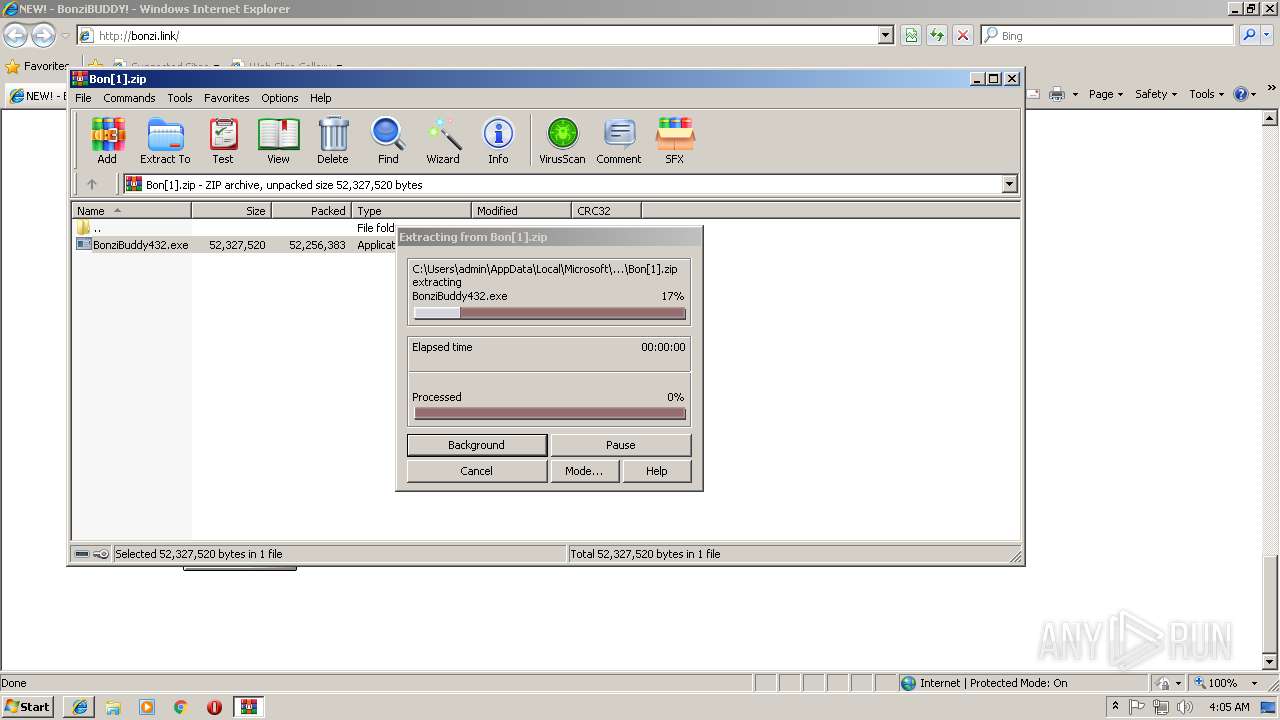Click the Test archive icon

(223, 140)
